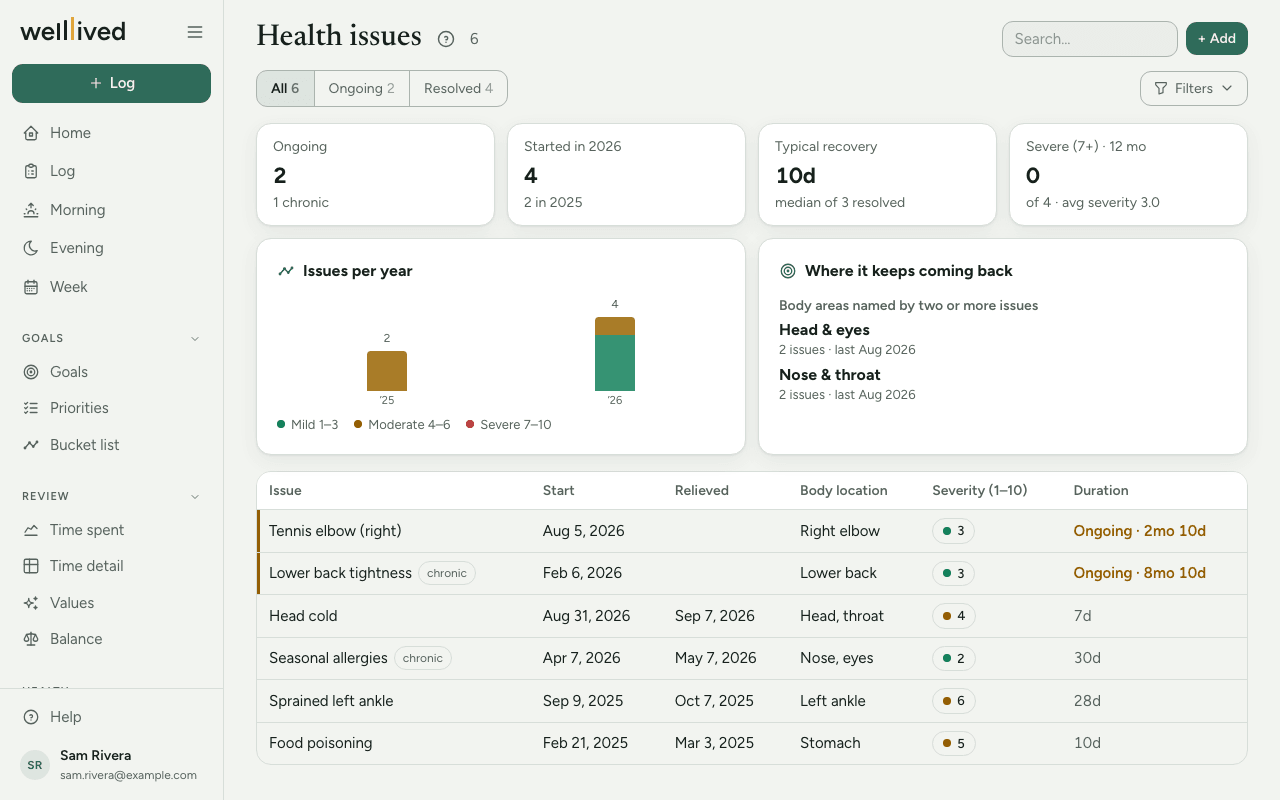Click the brown Moderate segment of 2026 bar

(x=615, y=326)
